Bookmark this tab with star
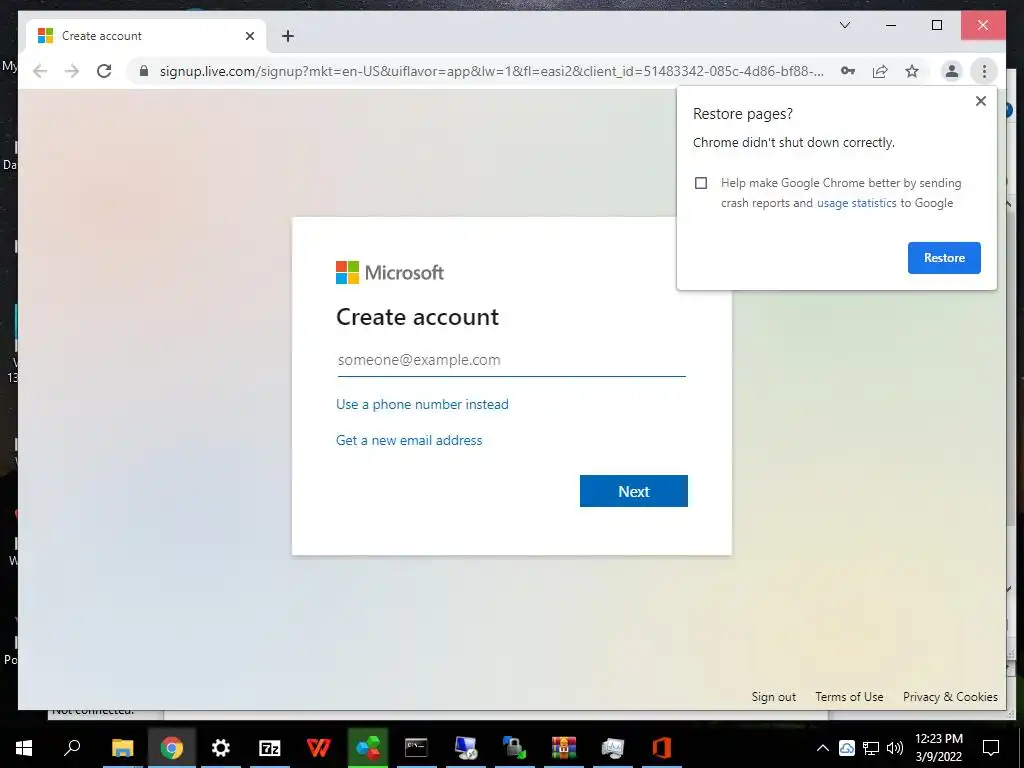 912,71
